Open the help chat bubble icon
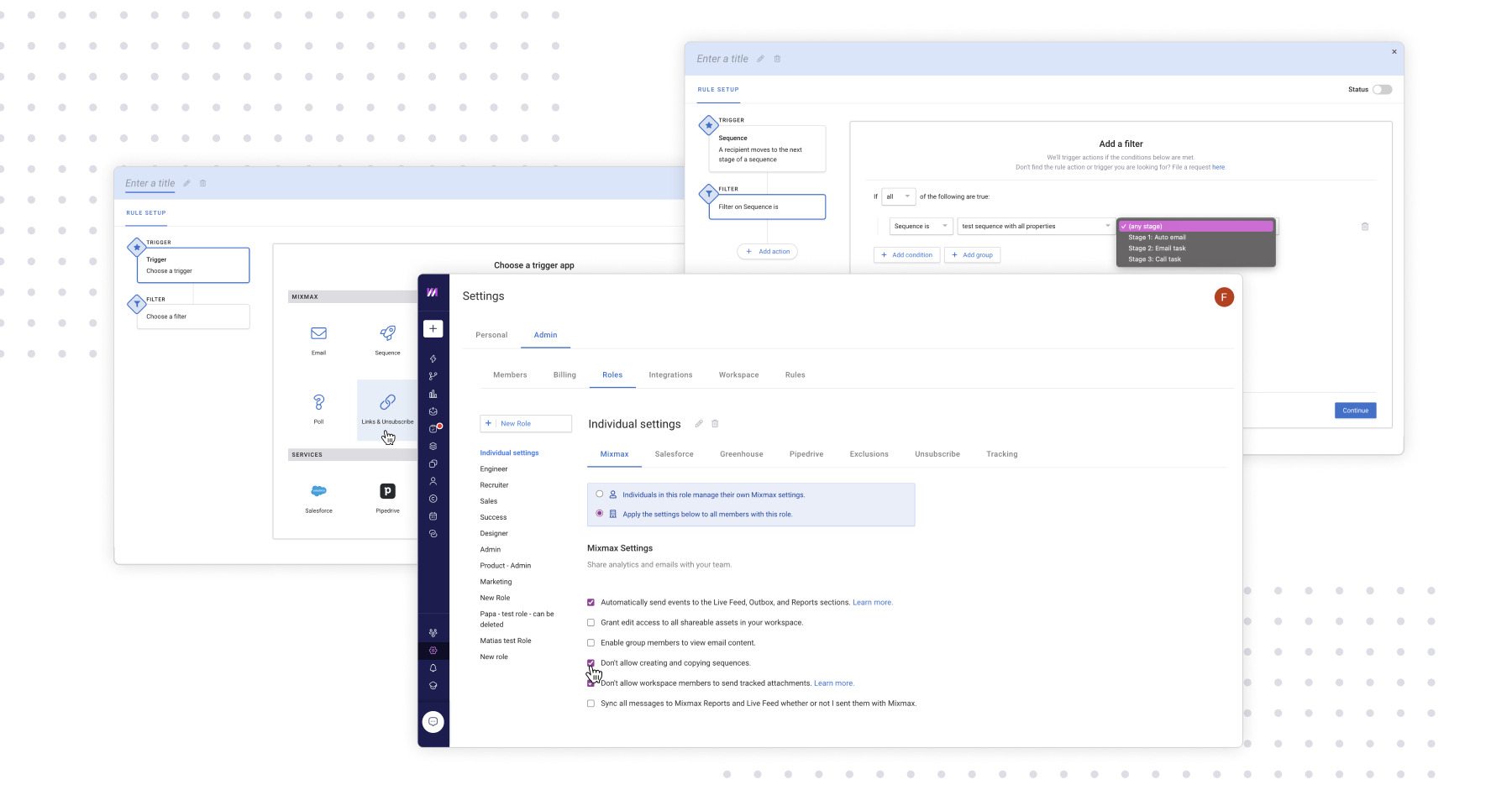 (x=433, y=721)
